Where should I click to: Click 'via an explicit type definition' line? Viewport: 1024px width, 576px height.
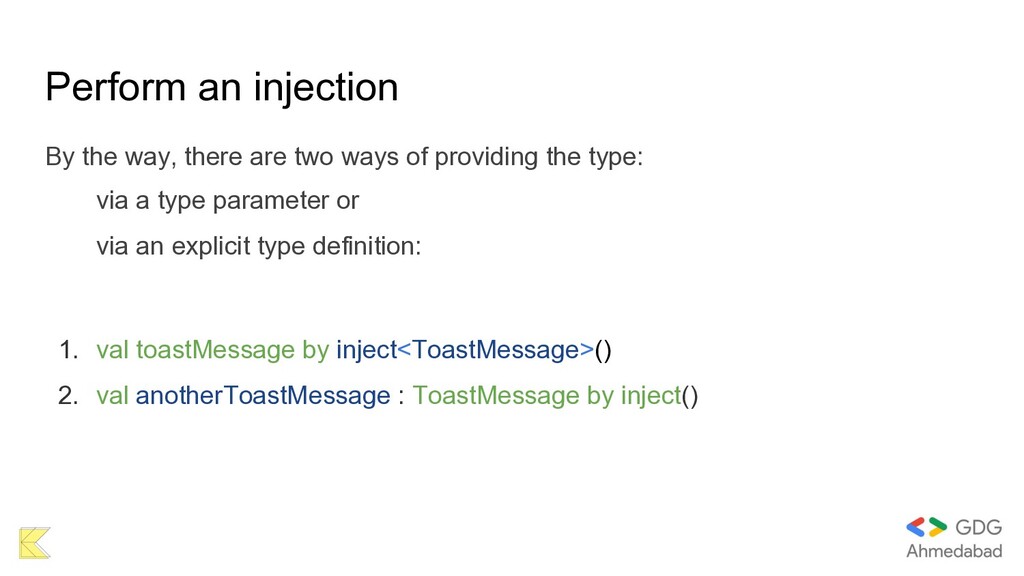coord(259,246)
